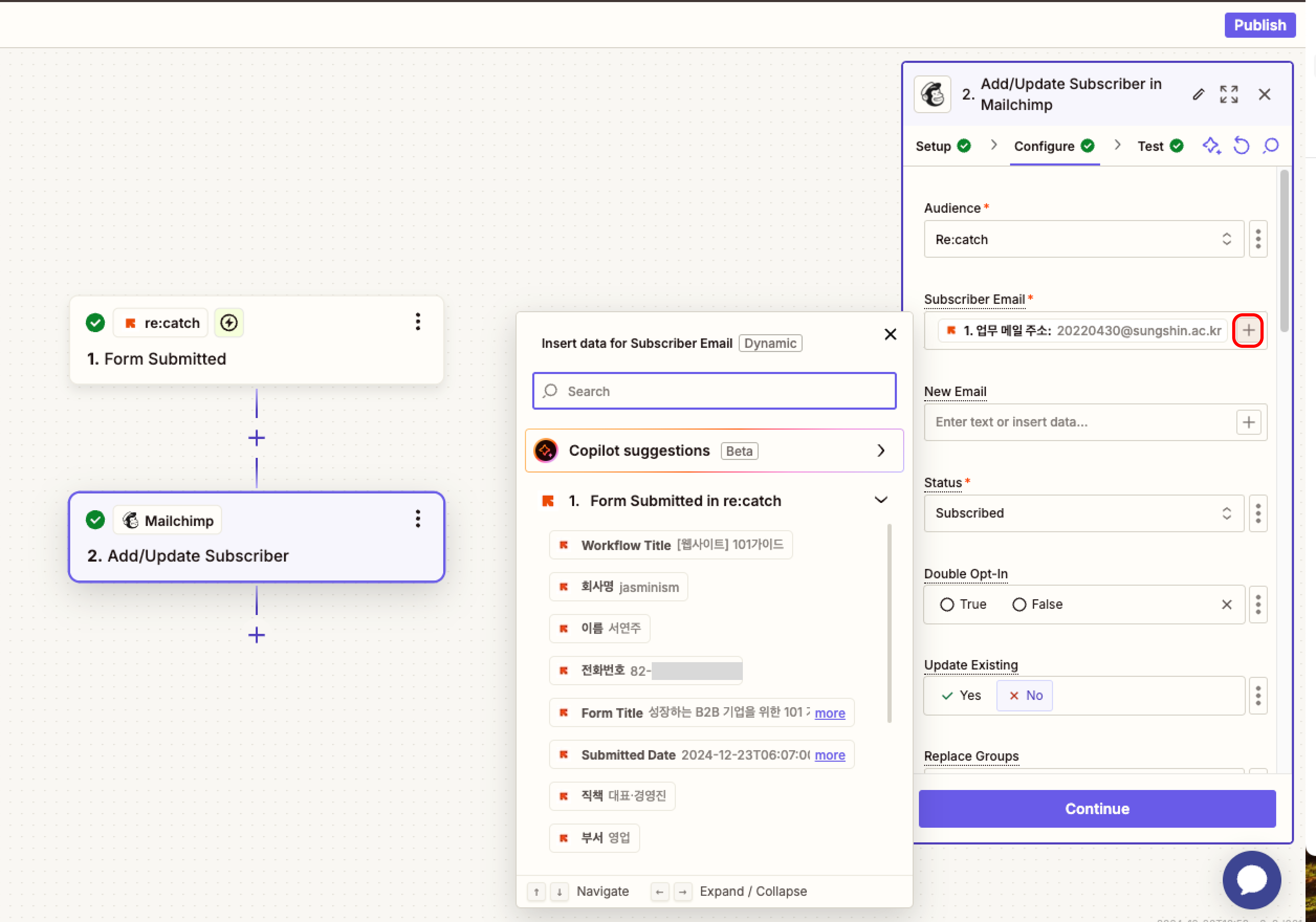Add a step after Add/Update Subscriber

pyautogui.click(x=257, y=635)
